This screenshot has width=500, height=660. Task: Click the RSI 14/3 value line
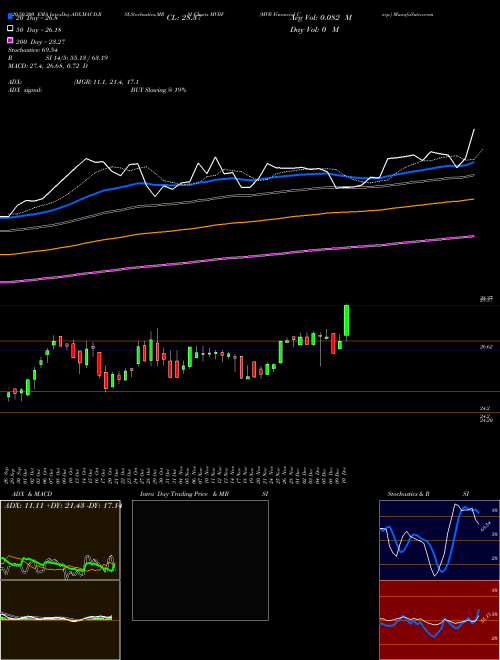pos(58,58)
